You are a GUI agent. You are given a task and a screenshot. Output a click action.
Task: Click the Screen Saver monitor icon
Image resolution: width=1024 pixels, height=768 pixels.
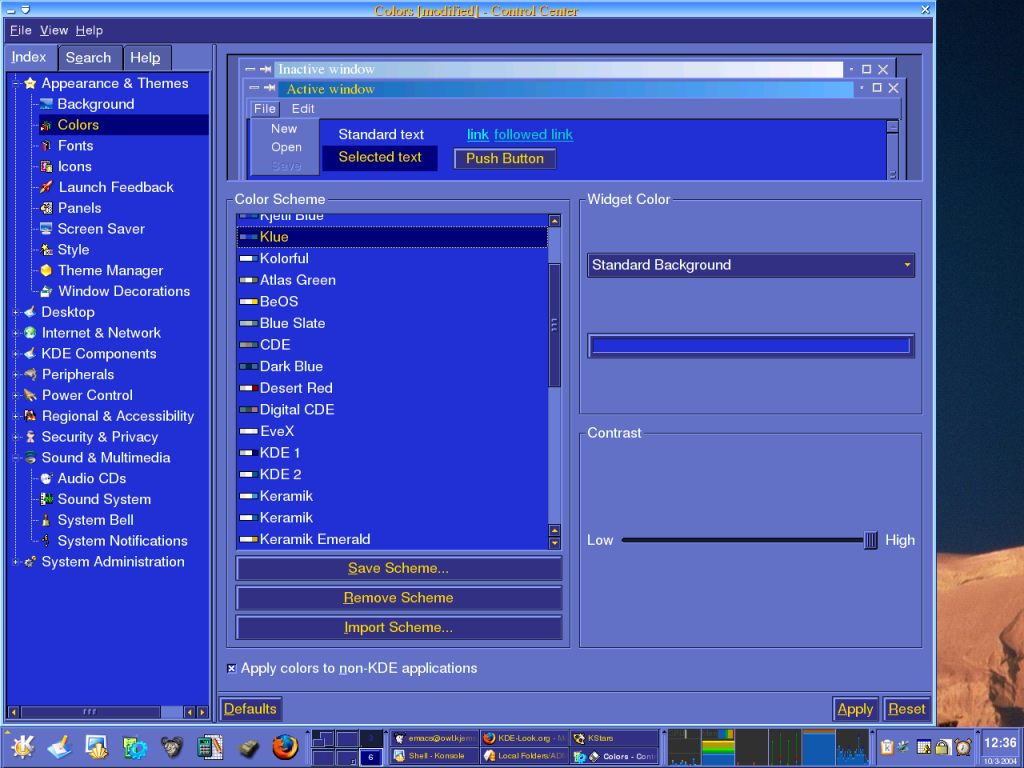pyautogui.click(x=46, y=229)
